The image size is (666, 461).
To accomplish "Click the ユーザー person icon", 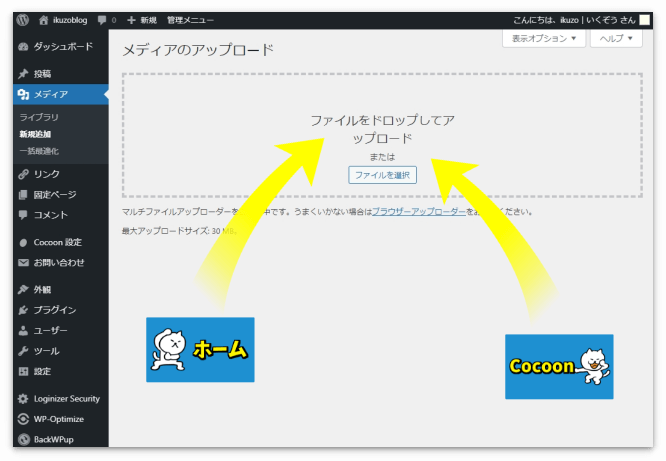I will (x=23, y=331).
